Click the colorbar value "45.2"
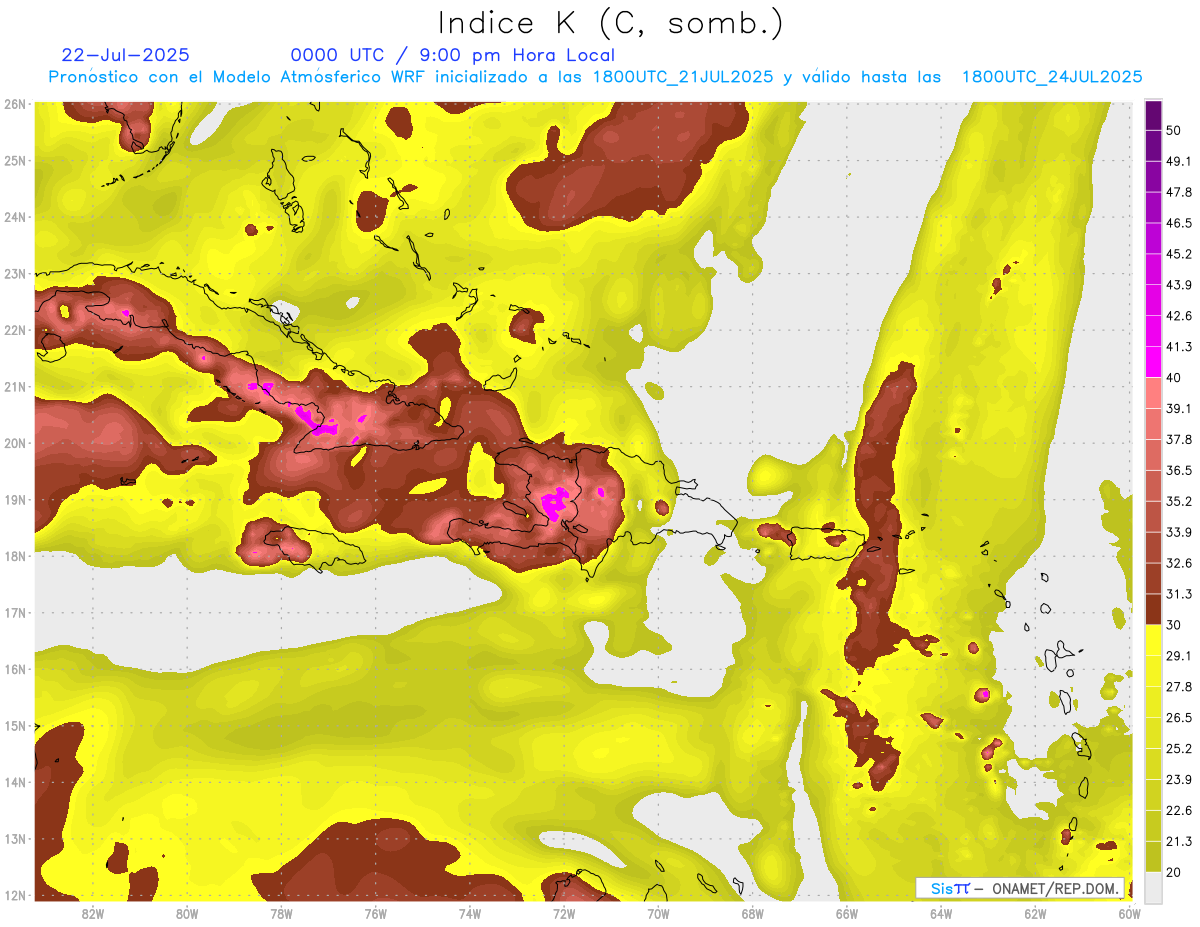The height and width of the screenshot is (927, 1200). (1178, 254)
